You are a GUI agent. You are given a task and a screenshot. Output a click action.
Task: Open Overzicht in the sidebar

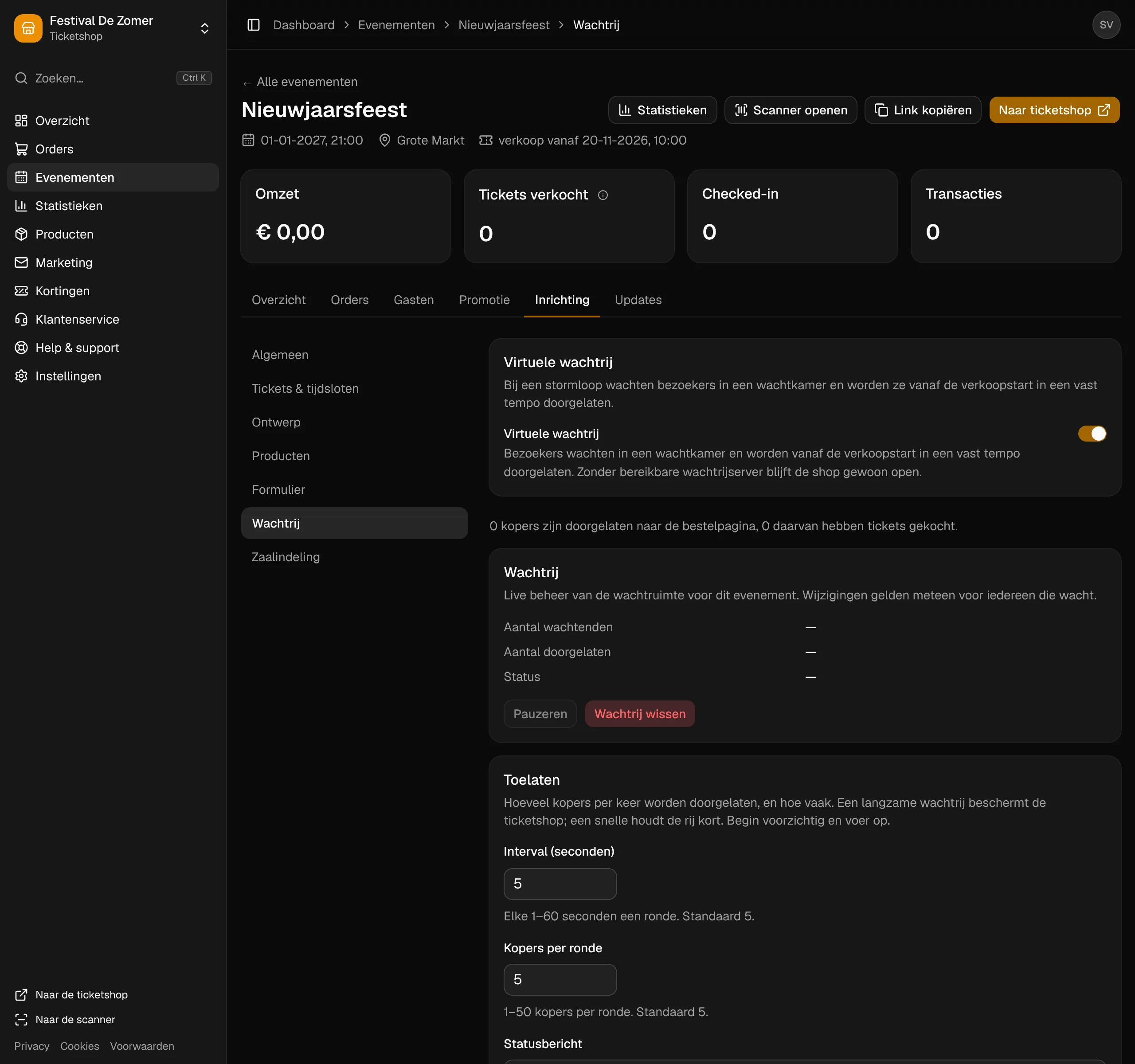[x=113, y=121]
